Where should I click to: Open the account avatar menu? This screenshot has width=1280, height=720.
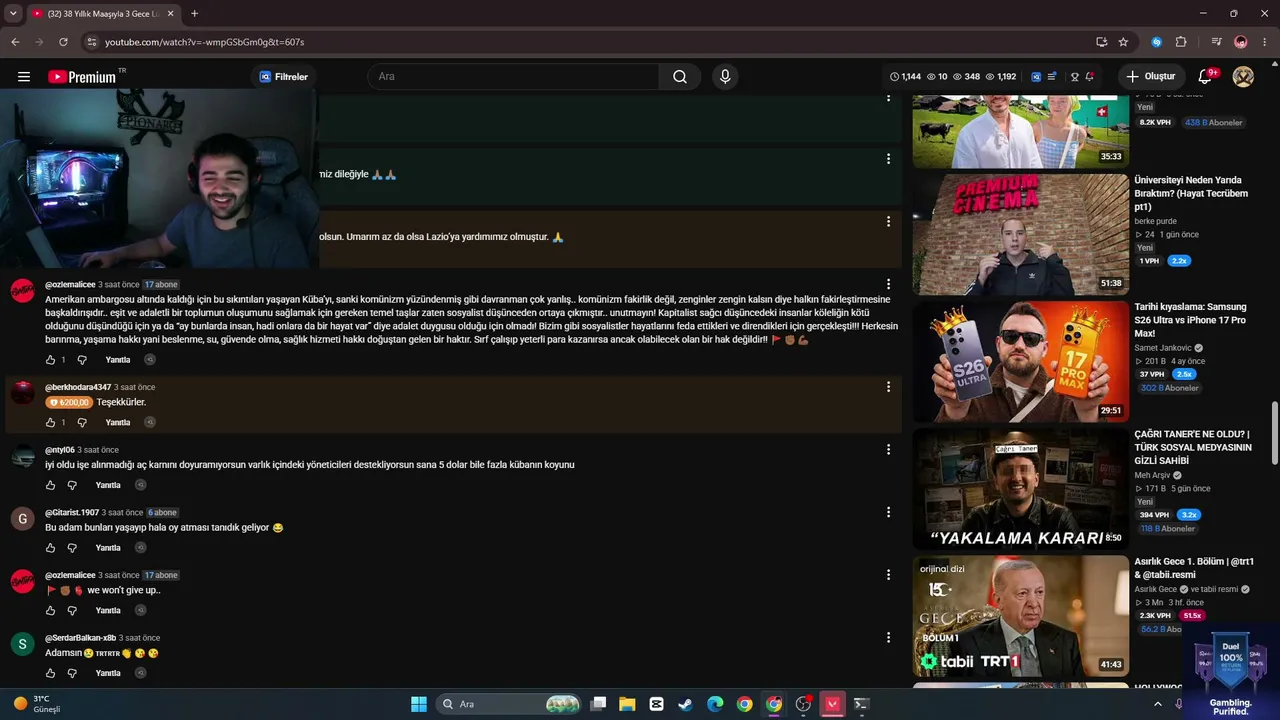[1243, 77]
